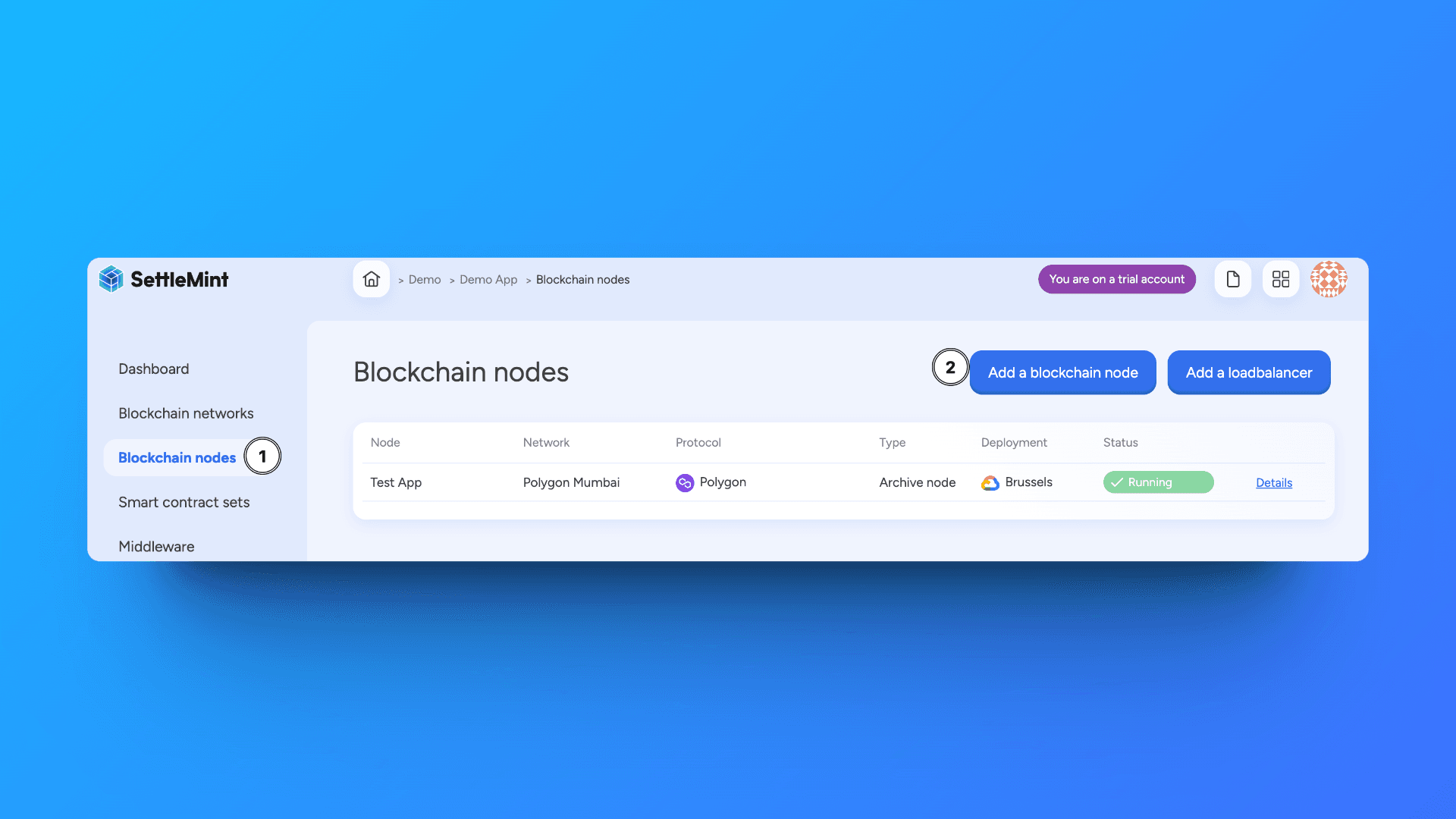Image resolution: width=1456 pixels, height=819 pixels.
Task: Click the grid view icon in top navigation
Action: click(1281, 279)
